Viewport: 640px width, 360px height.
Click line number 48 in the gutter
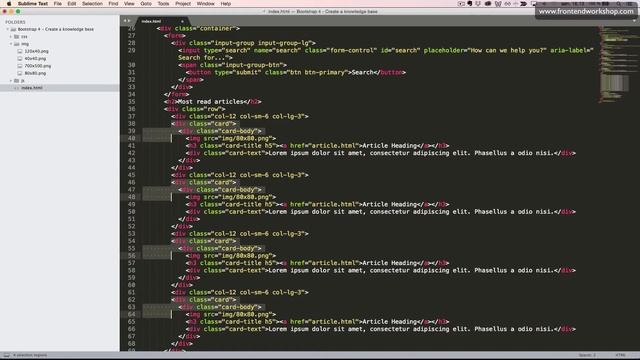click(x=131, y=197)
